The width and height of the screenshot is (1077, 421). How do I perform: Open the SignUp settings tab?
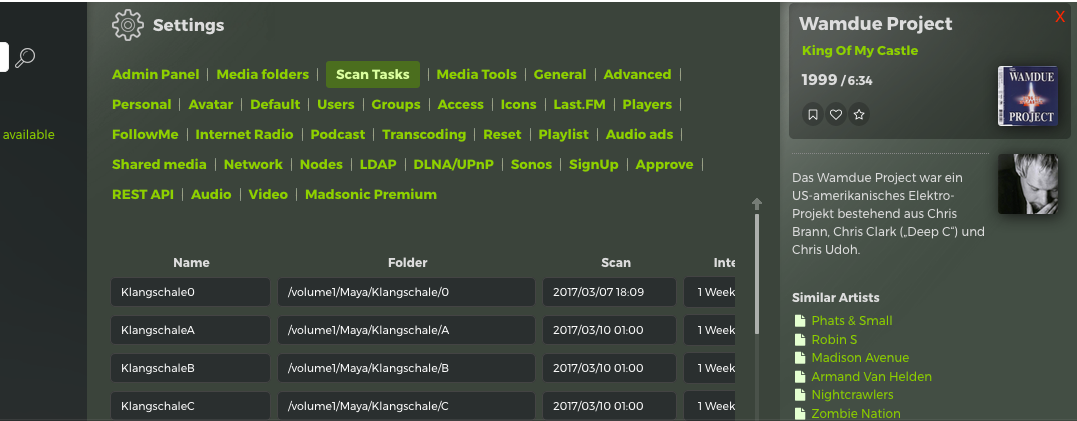593,164
